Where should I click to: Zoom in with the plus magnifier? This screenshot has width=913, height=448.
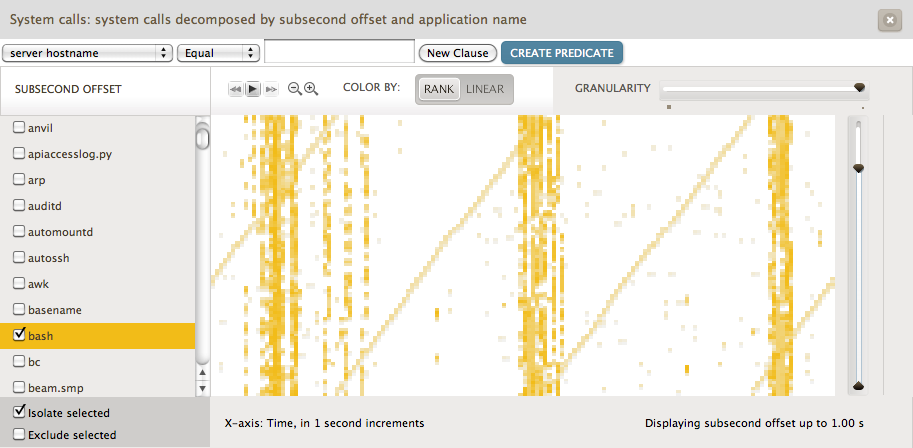click(311, 89)
